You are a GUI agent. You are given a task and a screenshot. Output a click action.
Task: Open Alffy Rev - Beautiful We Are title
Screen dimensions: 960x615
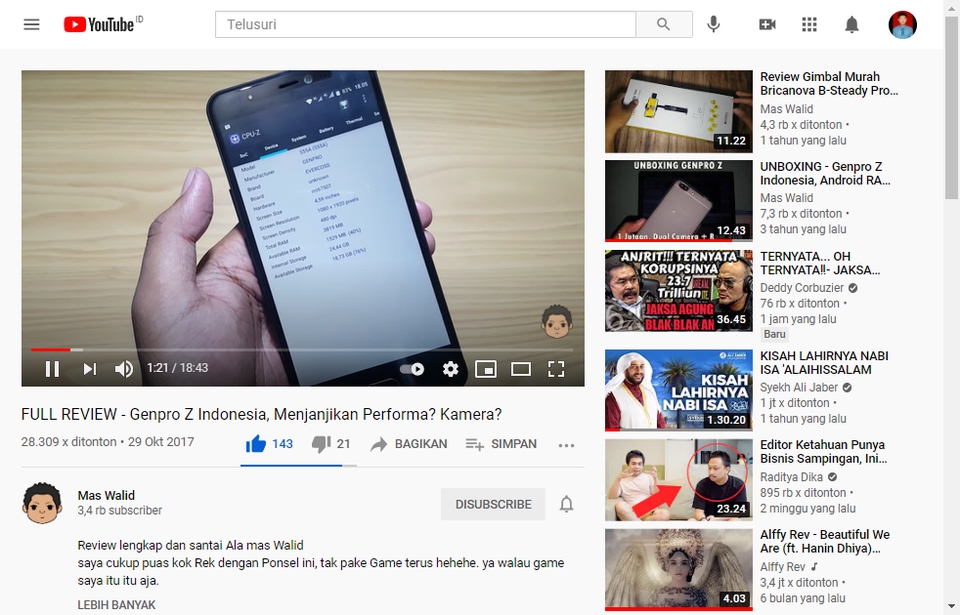click(825, 541)
